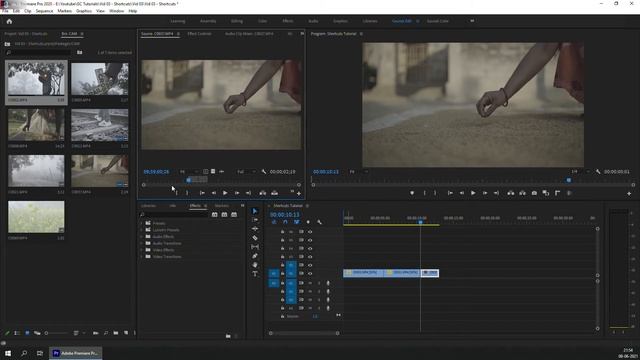640x360 pixels.
Task: Lock the V1 track
Action: 282,273
